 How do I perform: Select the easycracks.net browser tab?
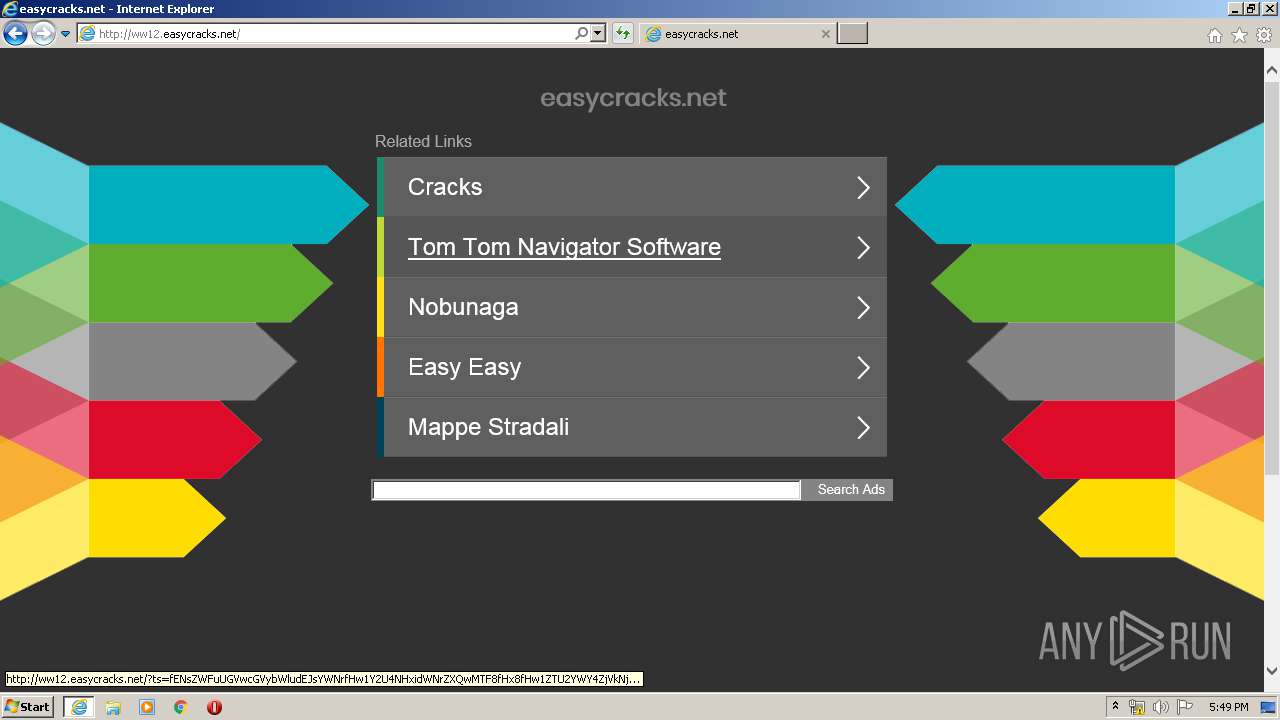click(737, 34)
